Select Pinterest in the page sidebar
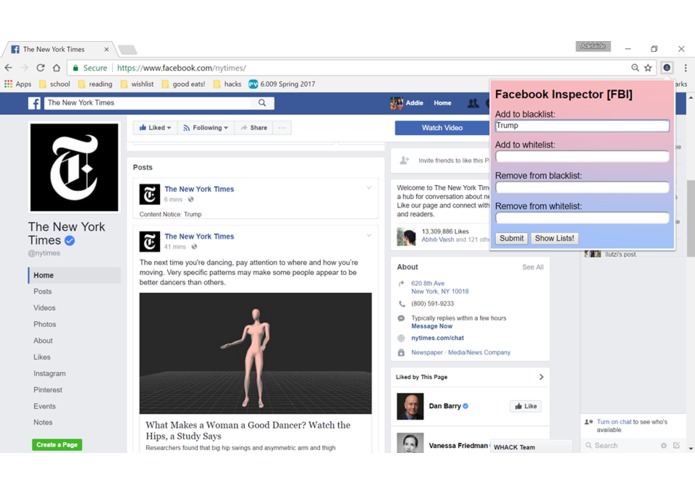The width and height of the screenshot is (695, 494). click(48, 390)
